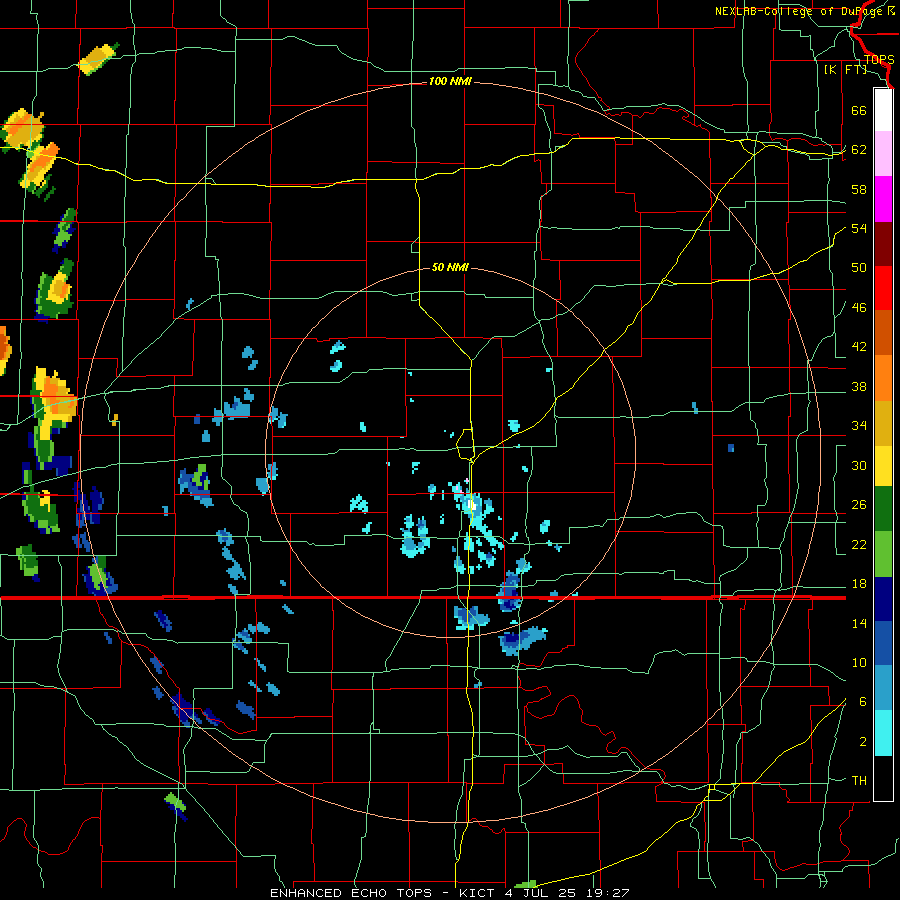Click the dark green legend swatch
The image size is (900, 900).
(x=883, y=509)
